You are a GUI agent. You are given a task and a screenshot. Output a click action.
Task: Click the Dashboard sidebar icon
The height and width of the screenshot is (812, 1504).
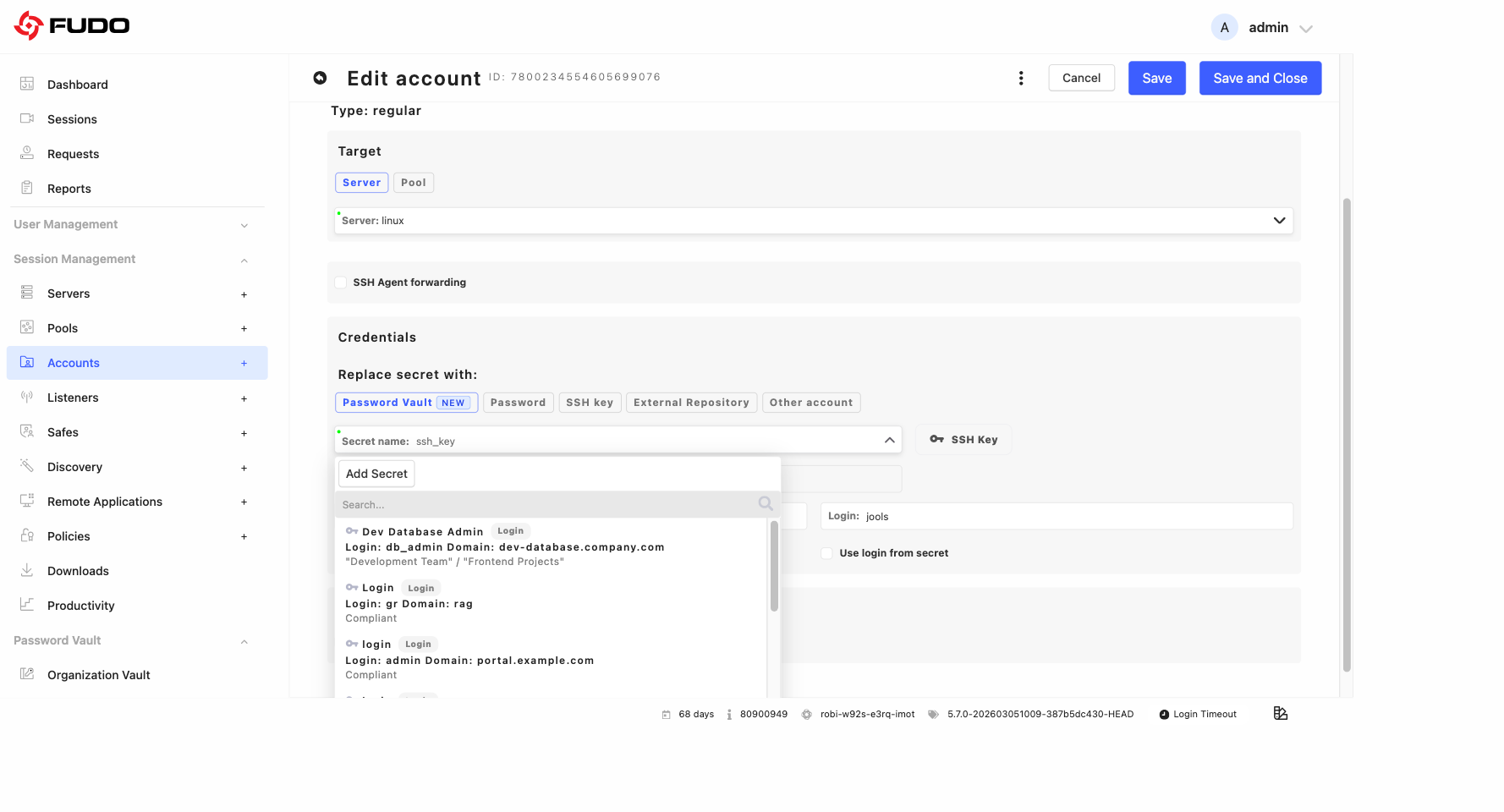[27, 84]
